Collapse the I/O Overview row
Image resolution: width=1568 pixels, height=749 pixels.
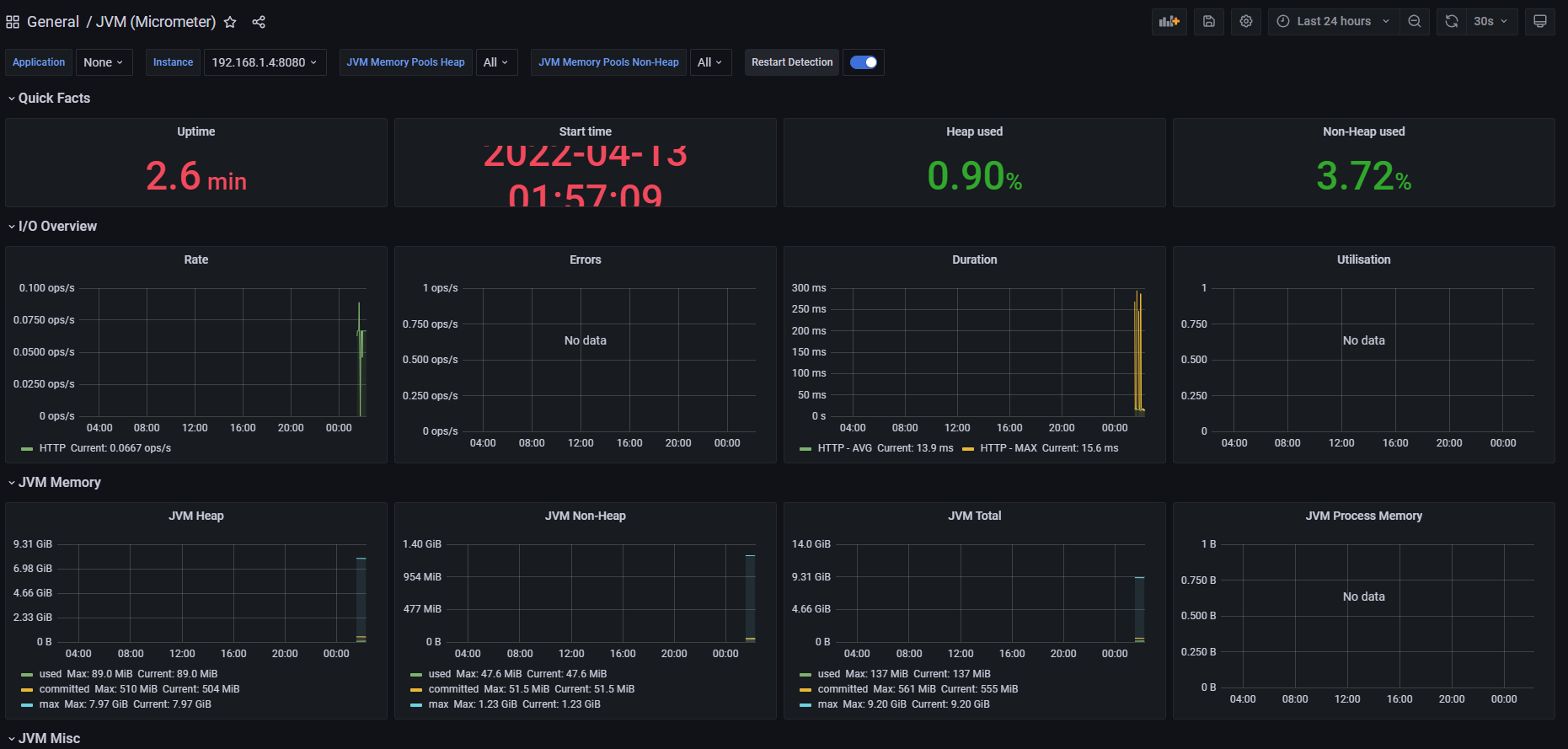coord(52,226)
